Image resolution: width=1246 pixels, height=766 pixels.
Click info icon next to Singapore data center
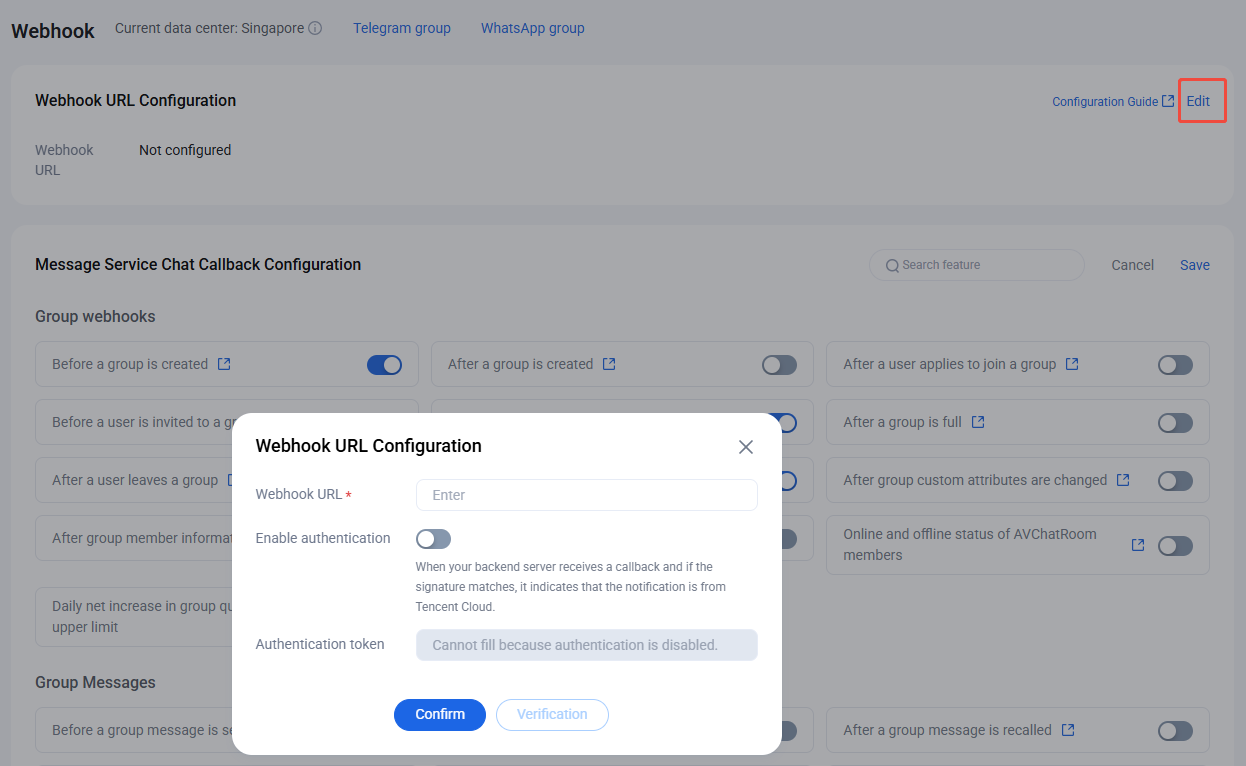tap(315, 29)
